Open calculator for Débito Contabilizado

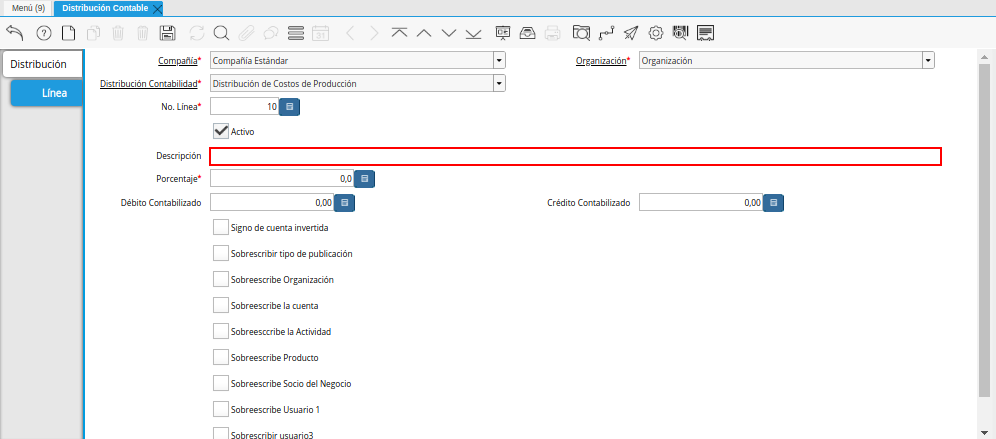tap(344, 203)
